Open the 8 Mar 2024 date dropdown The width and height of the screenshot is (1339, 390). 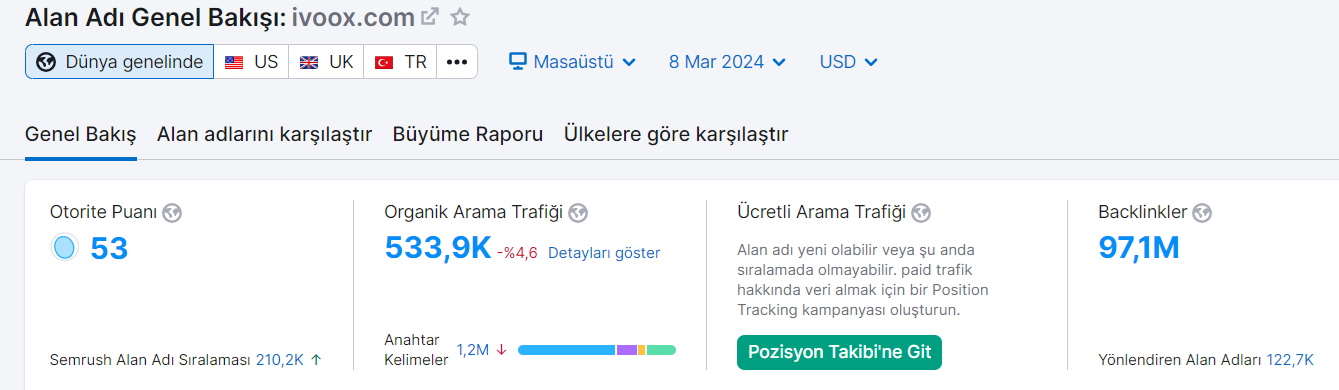coord(727,62)
